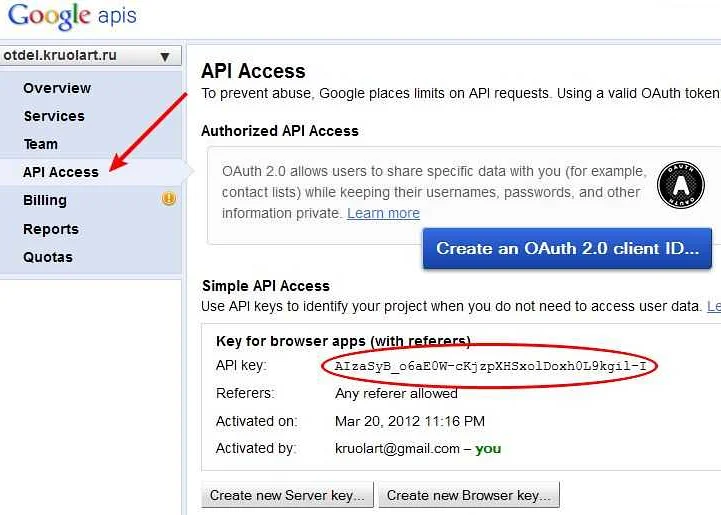Click Create new Server key button

click(x=287, y=495)
